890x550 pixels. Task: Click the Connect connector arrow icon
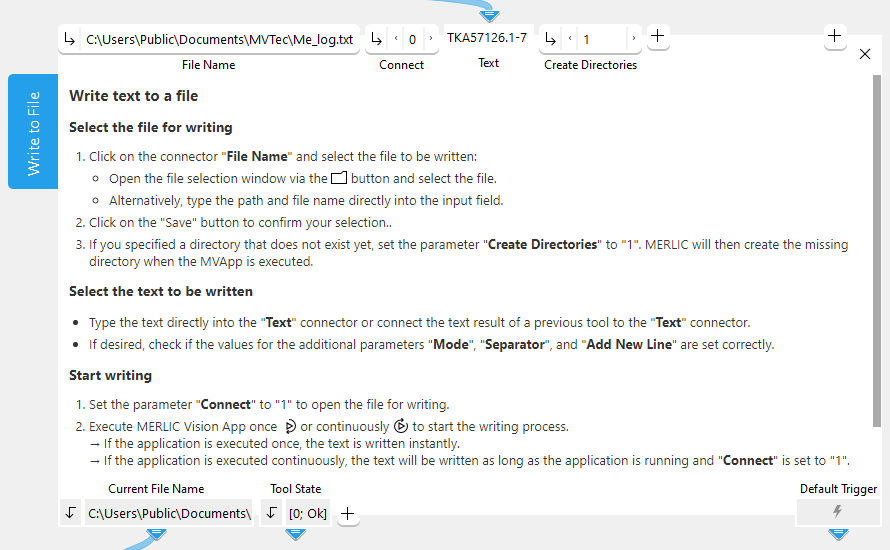tap(377, 40)
